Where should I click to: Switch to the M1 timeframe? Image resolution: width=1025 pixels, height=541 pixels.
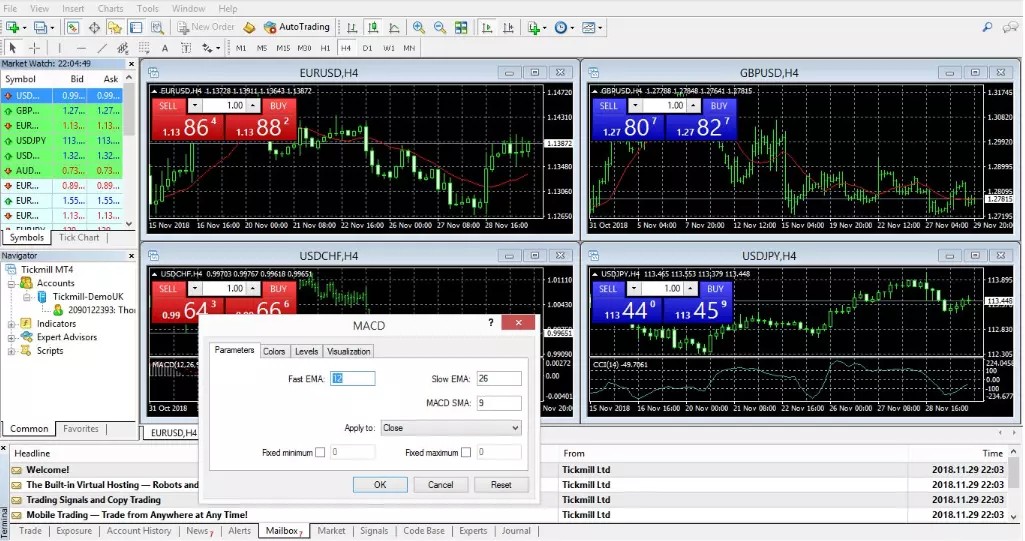[x=241, y=48]
